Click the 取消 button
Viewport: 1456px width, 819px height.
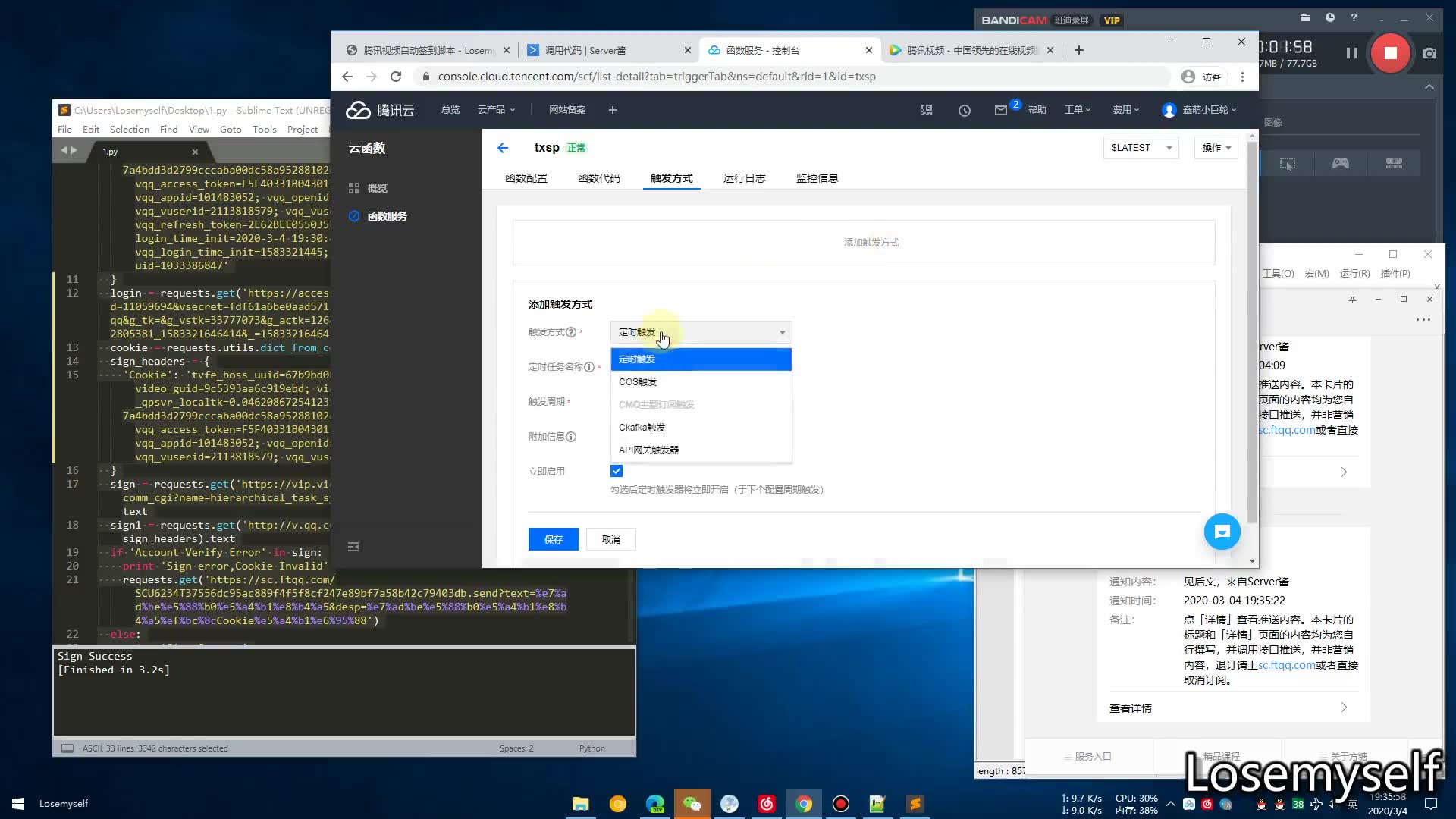tap(611, 539)
